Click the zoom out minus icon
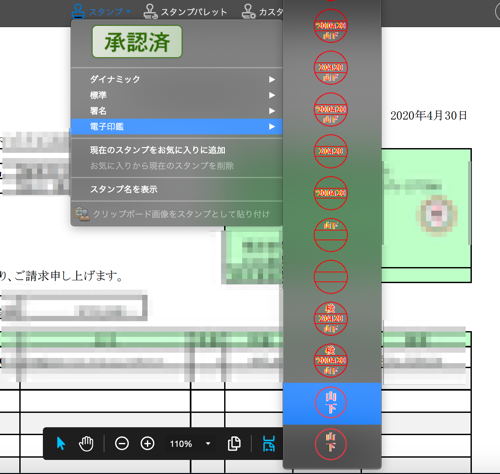The height and width of the screenshot is (474, 500). pos(122,444)
